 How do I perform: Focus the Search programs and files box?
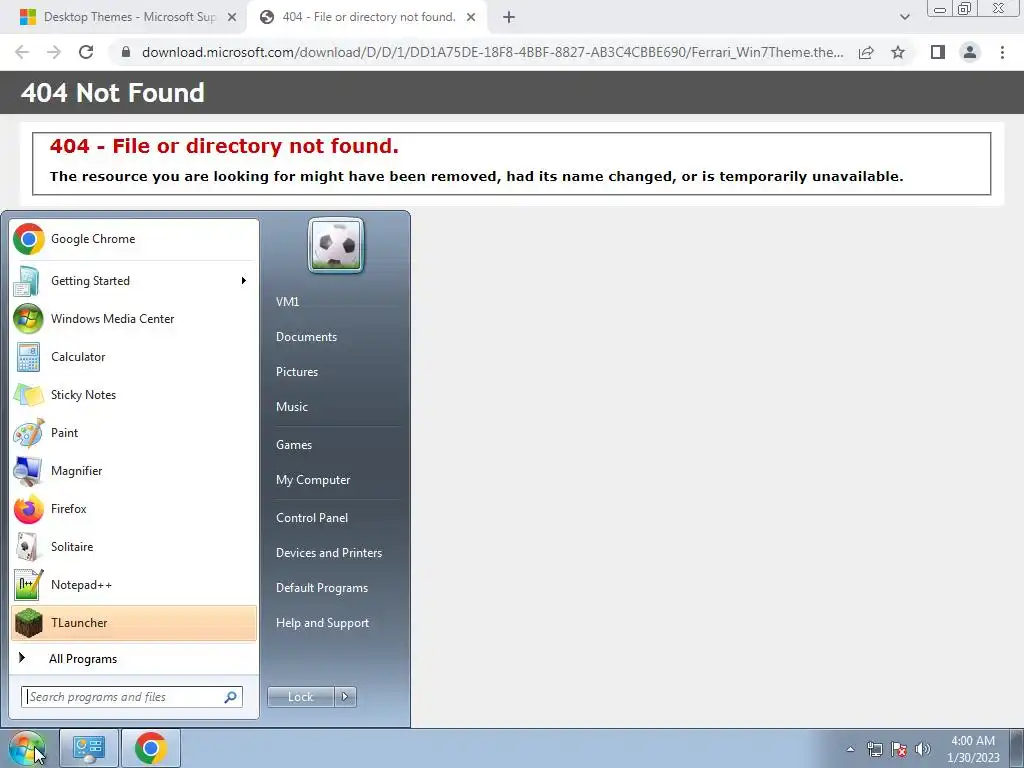point(132,697)
